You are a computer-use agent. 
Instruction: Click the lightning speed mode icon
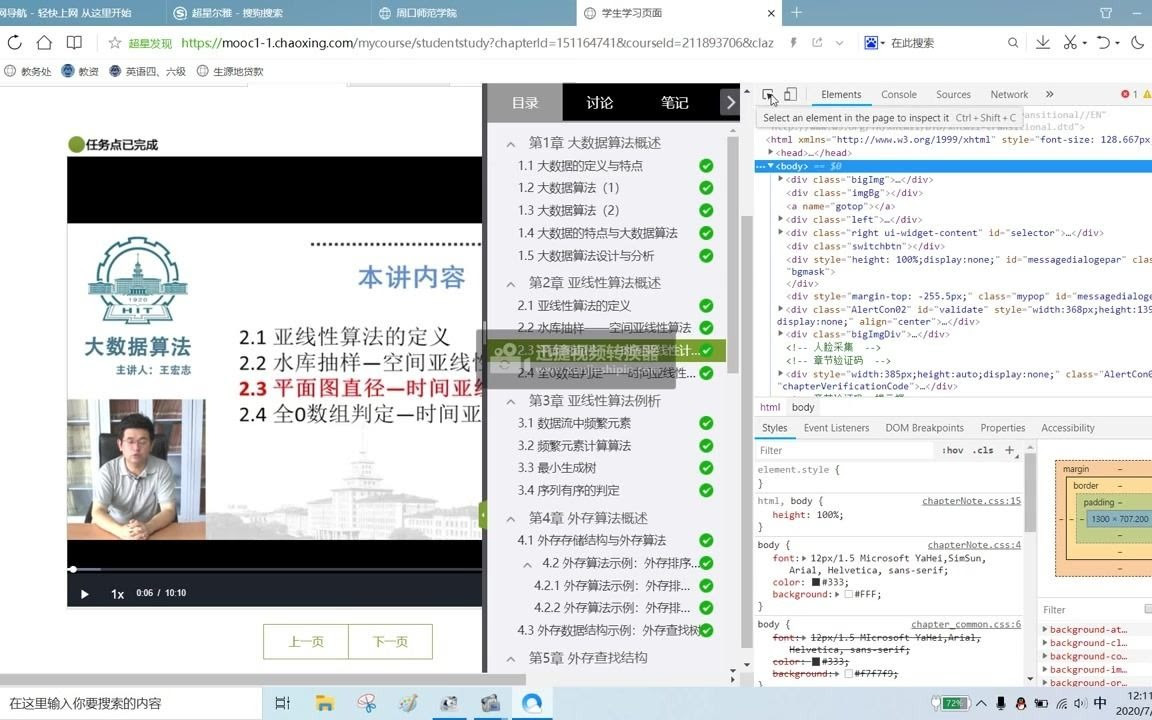[793, 43]
